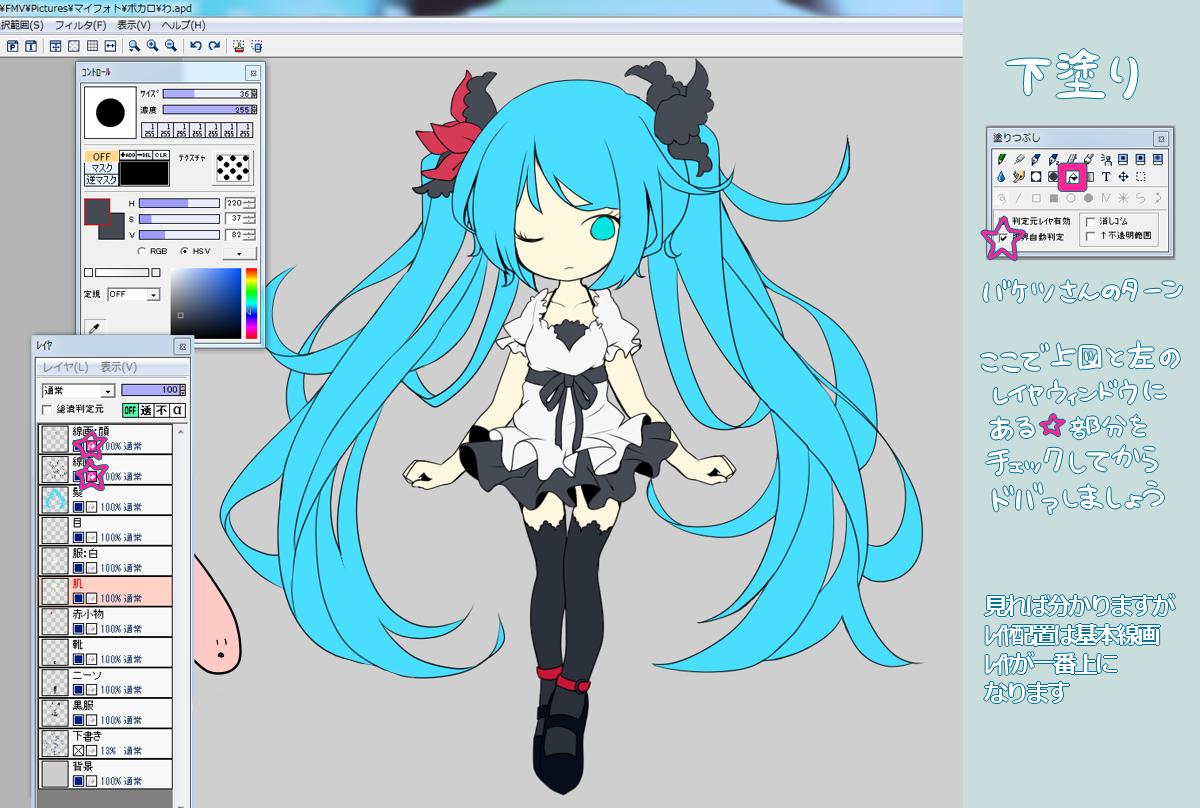Select the water drop blur tool

(x=1002, y=177)
